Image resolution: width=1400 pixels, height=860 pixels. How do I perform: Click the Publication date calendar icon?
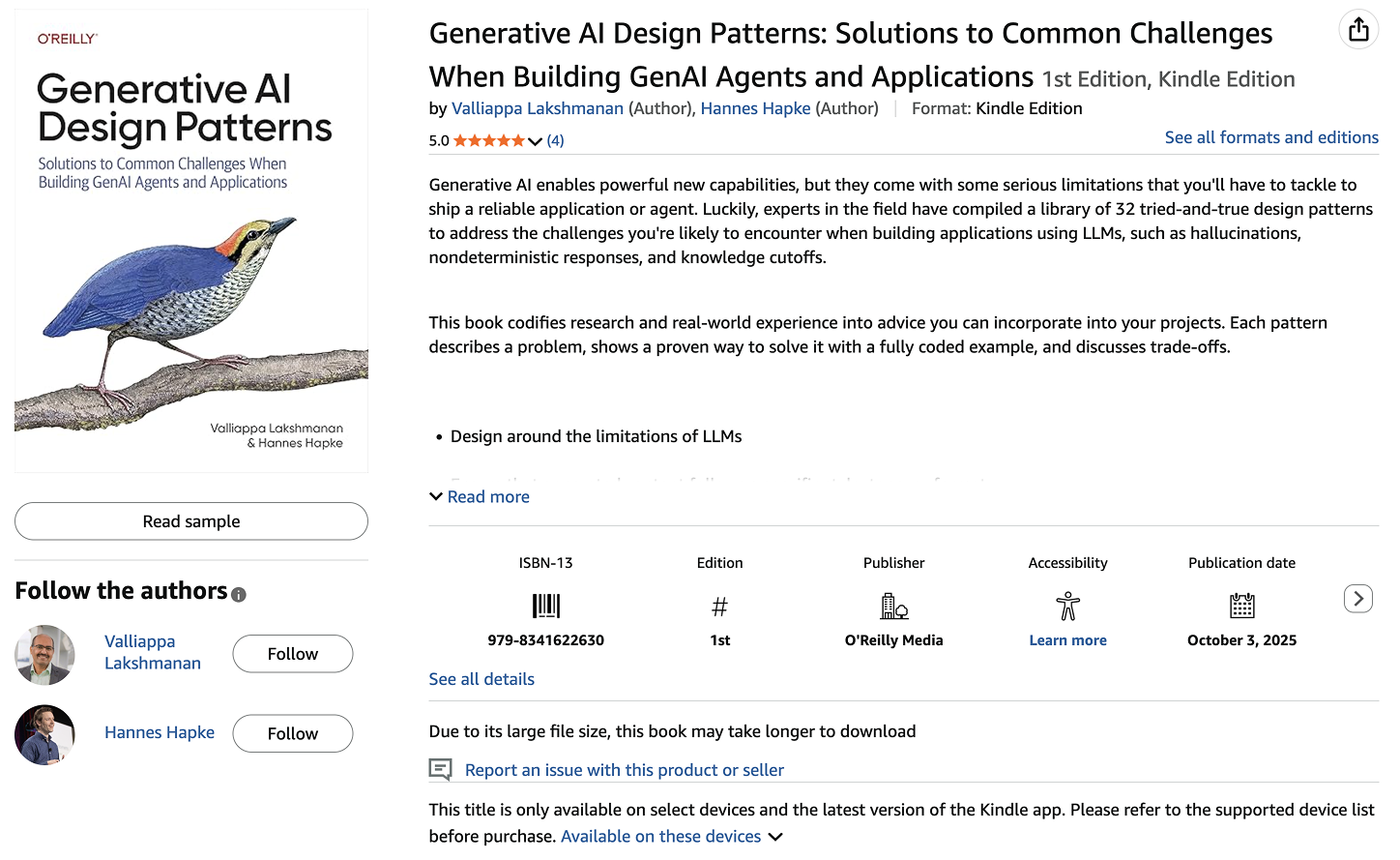pos(1241,607)
